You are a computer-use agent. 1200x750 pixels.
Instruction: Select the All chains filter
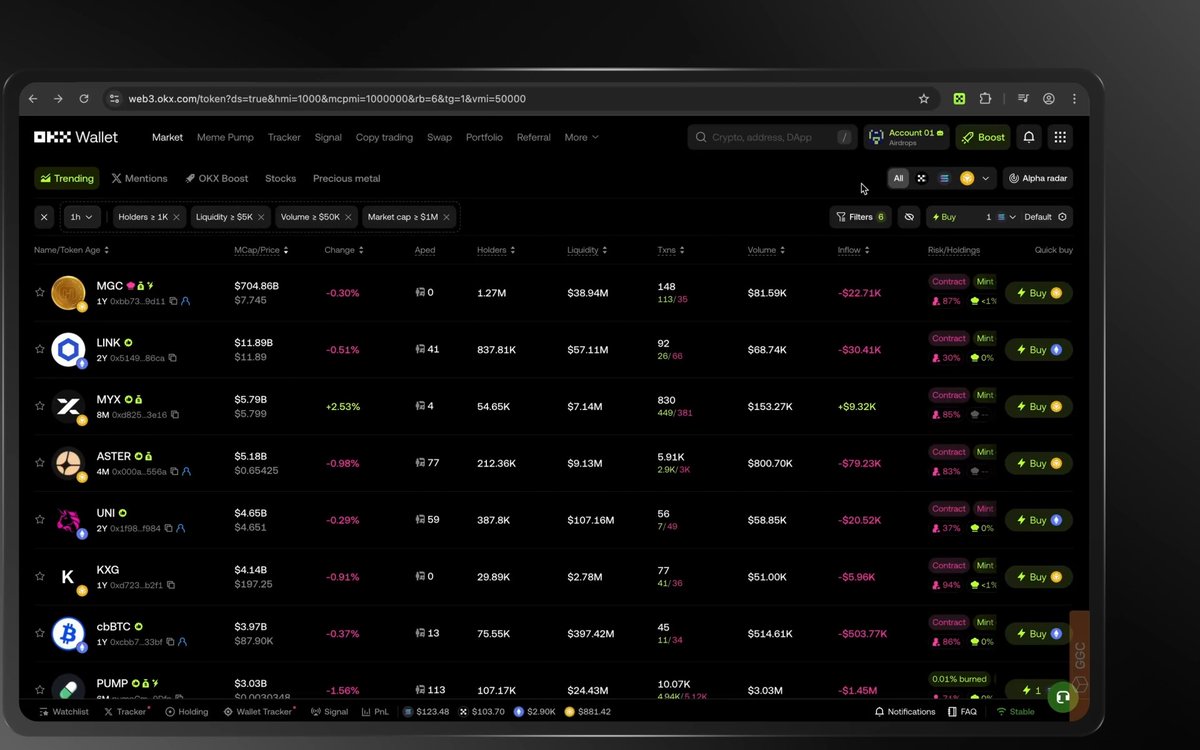pos(898,178)
